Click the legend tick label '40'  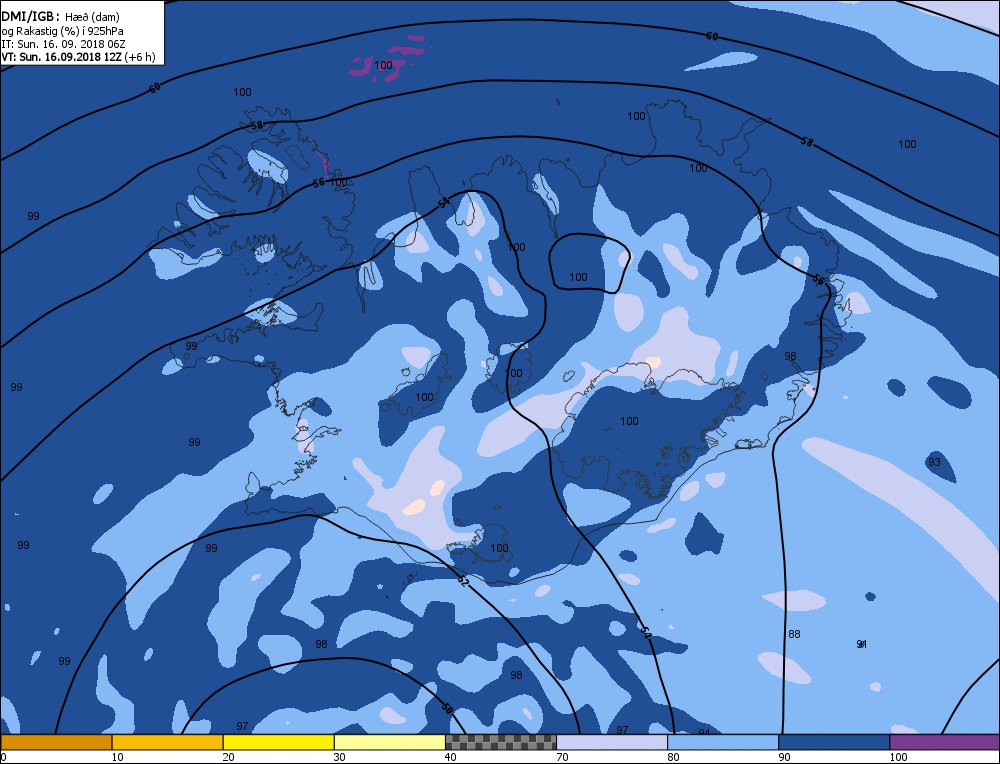(451, 757)
